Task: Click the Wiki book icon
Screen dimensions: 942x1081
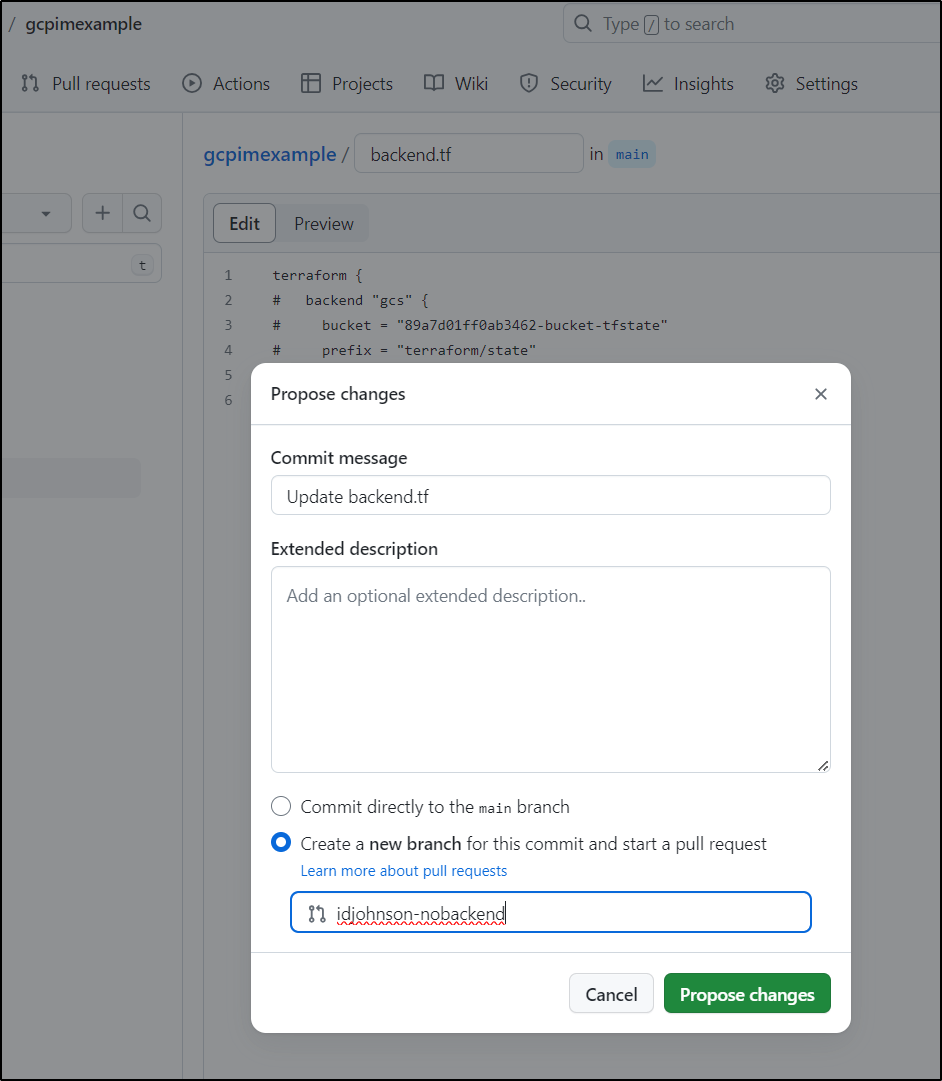Action: [434, 83]
